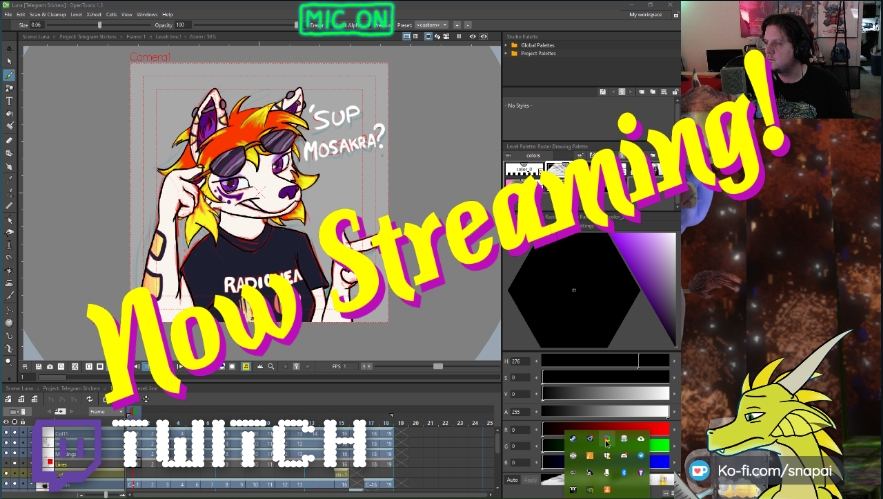This screenshot has width=883, height=499.
Task: Select the Skeleton tool
Action: (x=9, y=310)
